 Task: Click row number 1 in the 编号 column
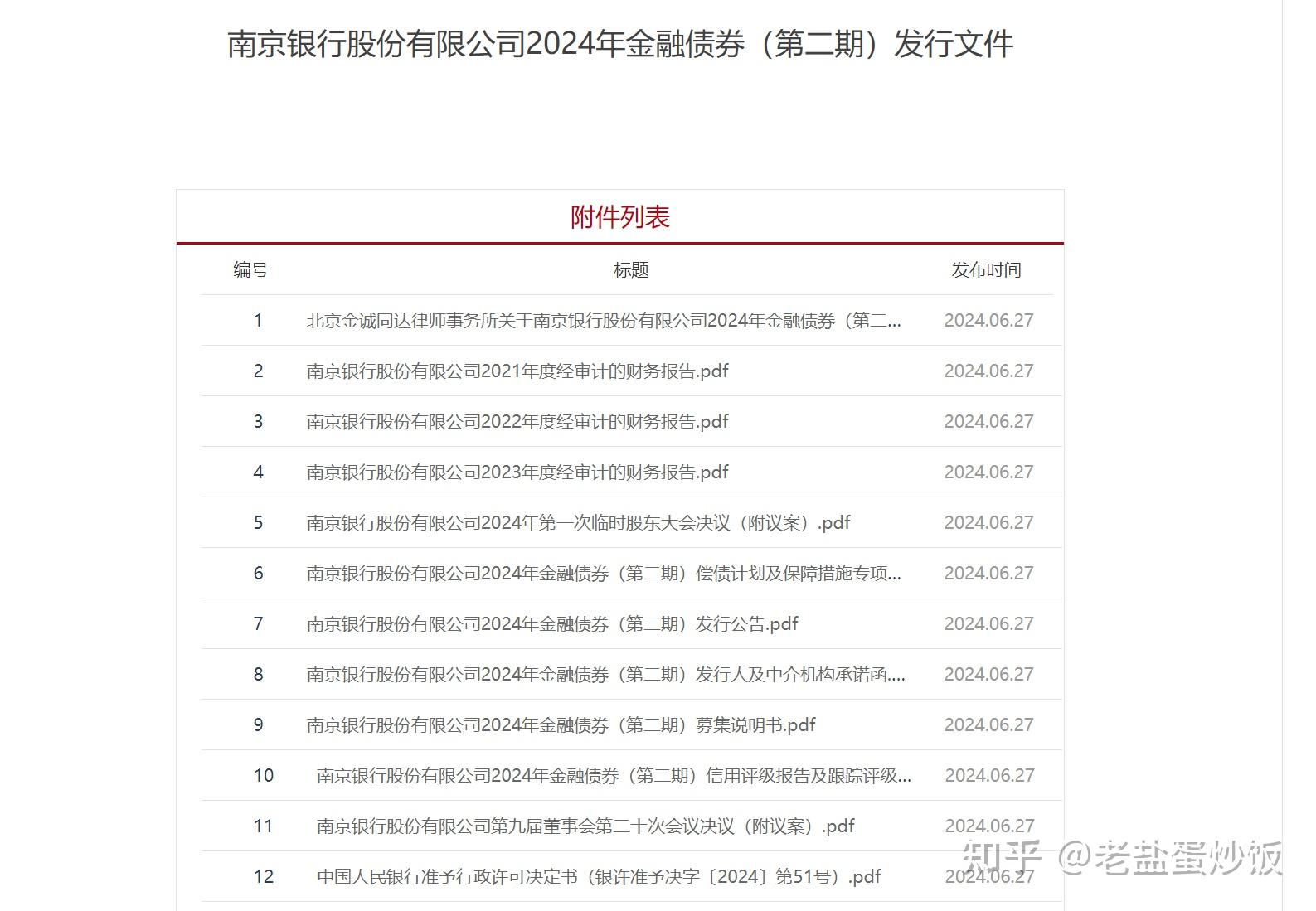(258, 321)
